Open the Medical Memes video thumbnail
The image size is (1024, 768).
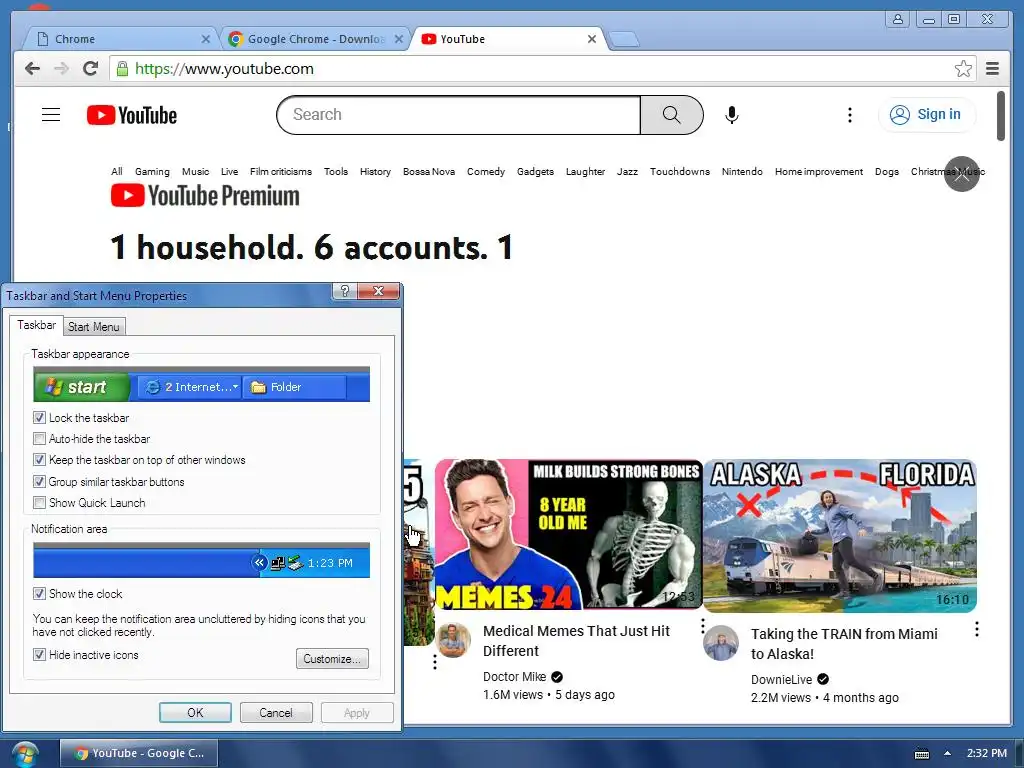pyautogui.click(x=568, y=535)
